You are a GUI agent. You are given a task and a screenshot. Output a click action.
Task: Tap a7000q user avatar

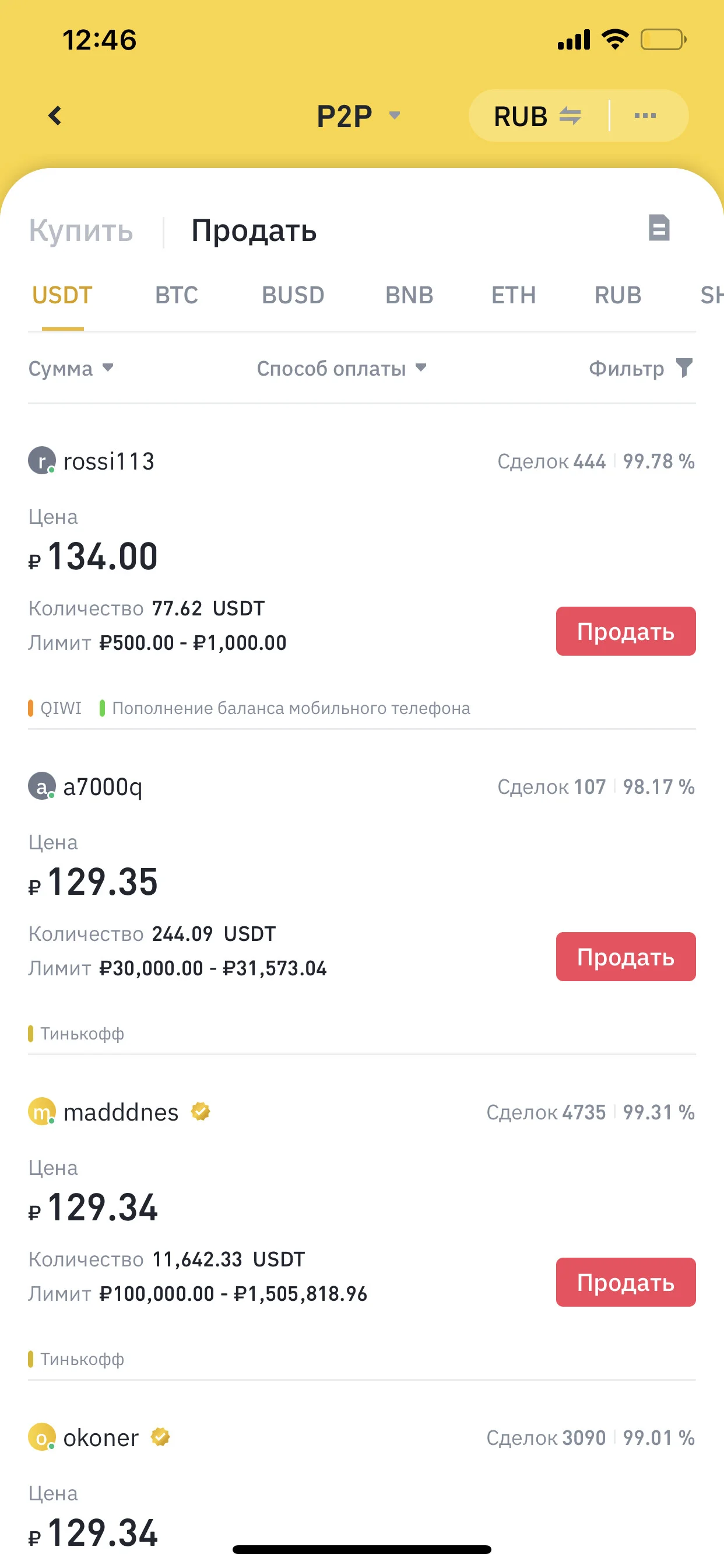pos(42,786)
